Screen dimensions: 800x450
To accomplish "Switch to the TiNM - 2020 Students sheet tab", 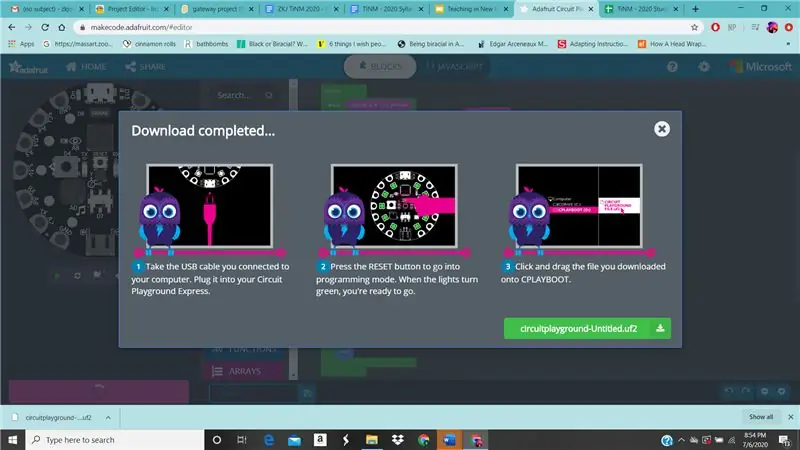I will pos(641,9).
